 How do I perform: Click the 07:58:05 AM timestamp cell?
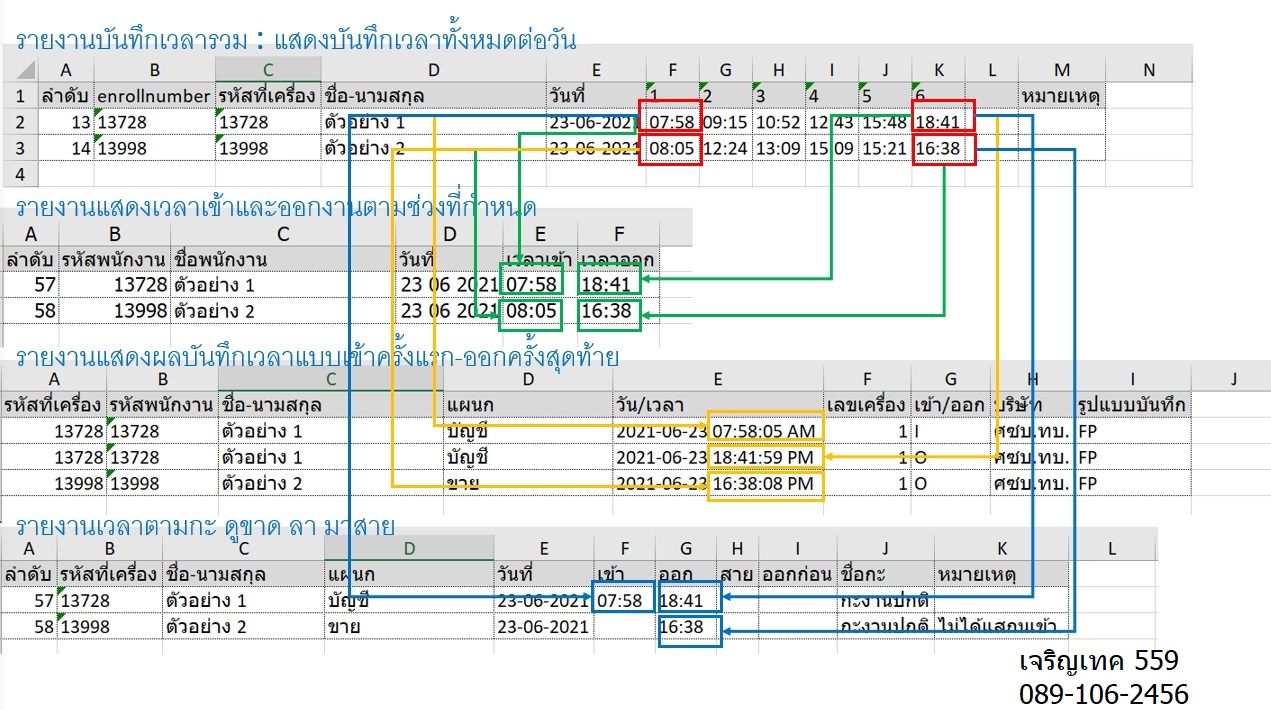point(765,430)
